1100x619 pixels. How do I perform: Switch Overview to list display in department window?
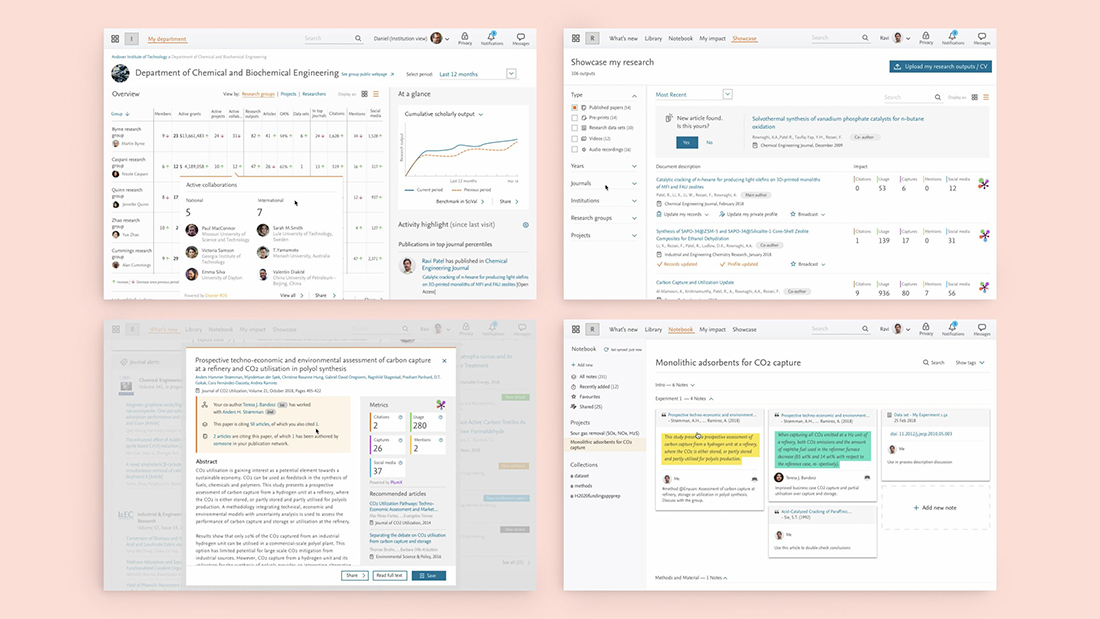tap(376, 94)
